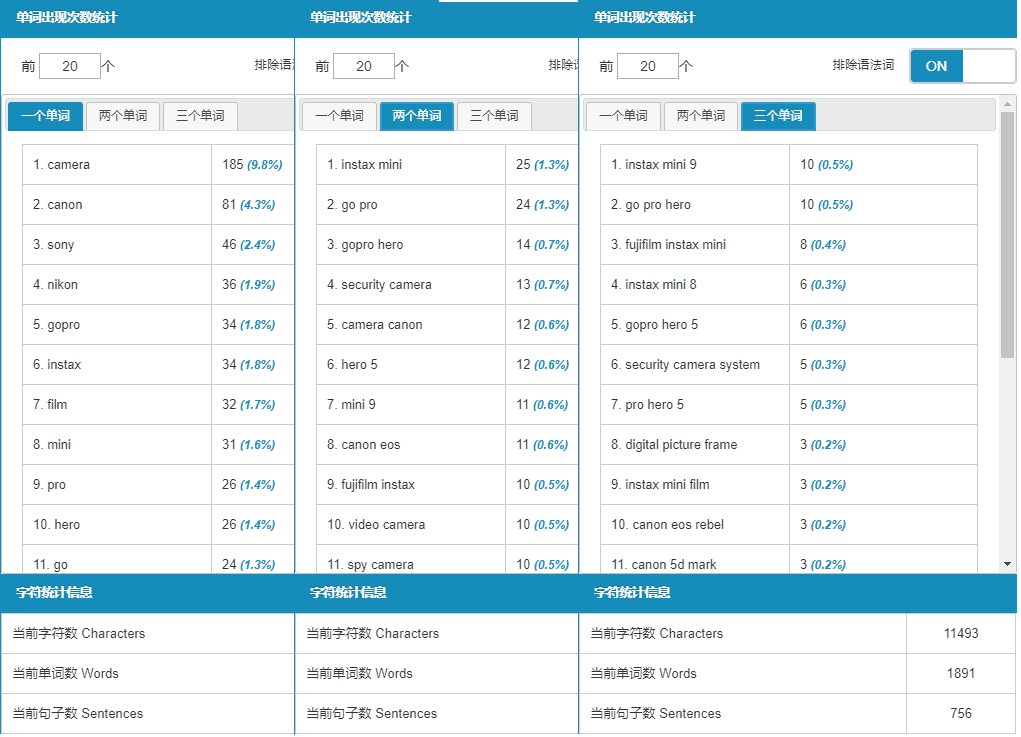
Task: Click the vertical scrollbar thumb in right panel
Action: tap(1007, 234)
